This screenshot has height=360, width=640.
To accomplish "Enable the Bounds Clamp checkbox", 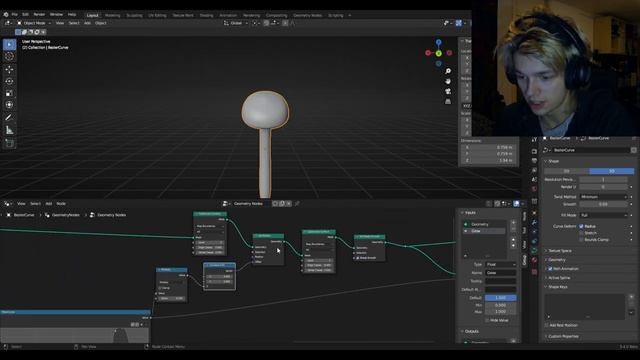I will coord(581,240).
